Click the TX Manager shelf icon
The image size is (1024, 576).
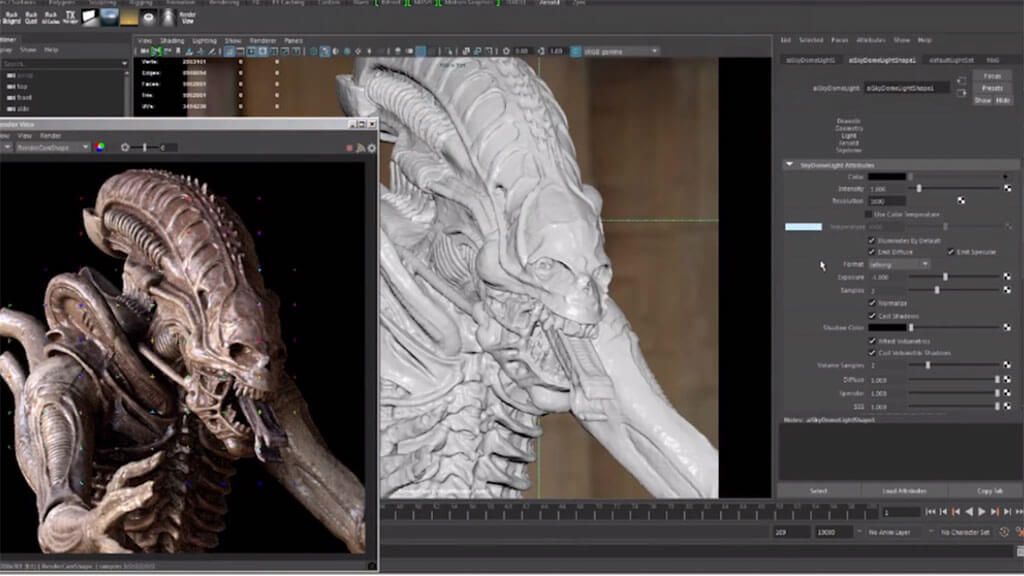[x=70, y=17]
